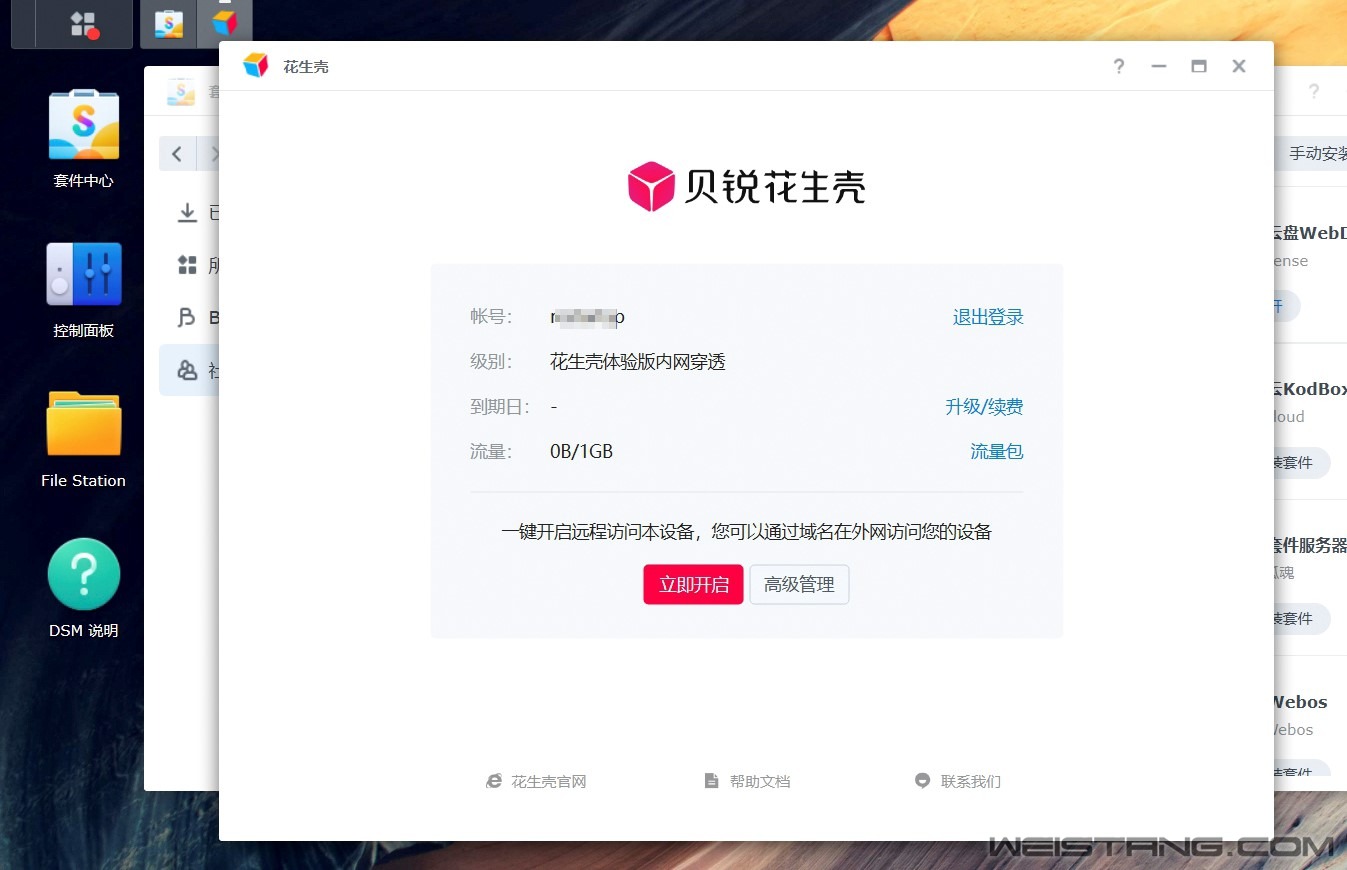1347x870 pixels.
Task: Click the 联系我们 link
Action: [971, 781]
